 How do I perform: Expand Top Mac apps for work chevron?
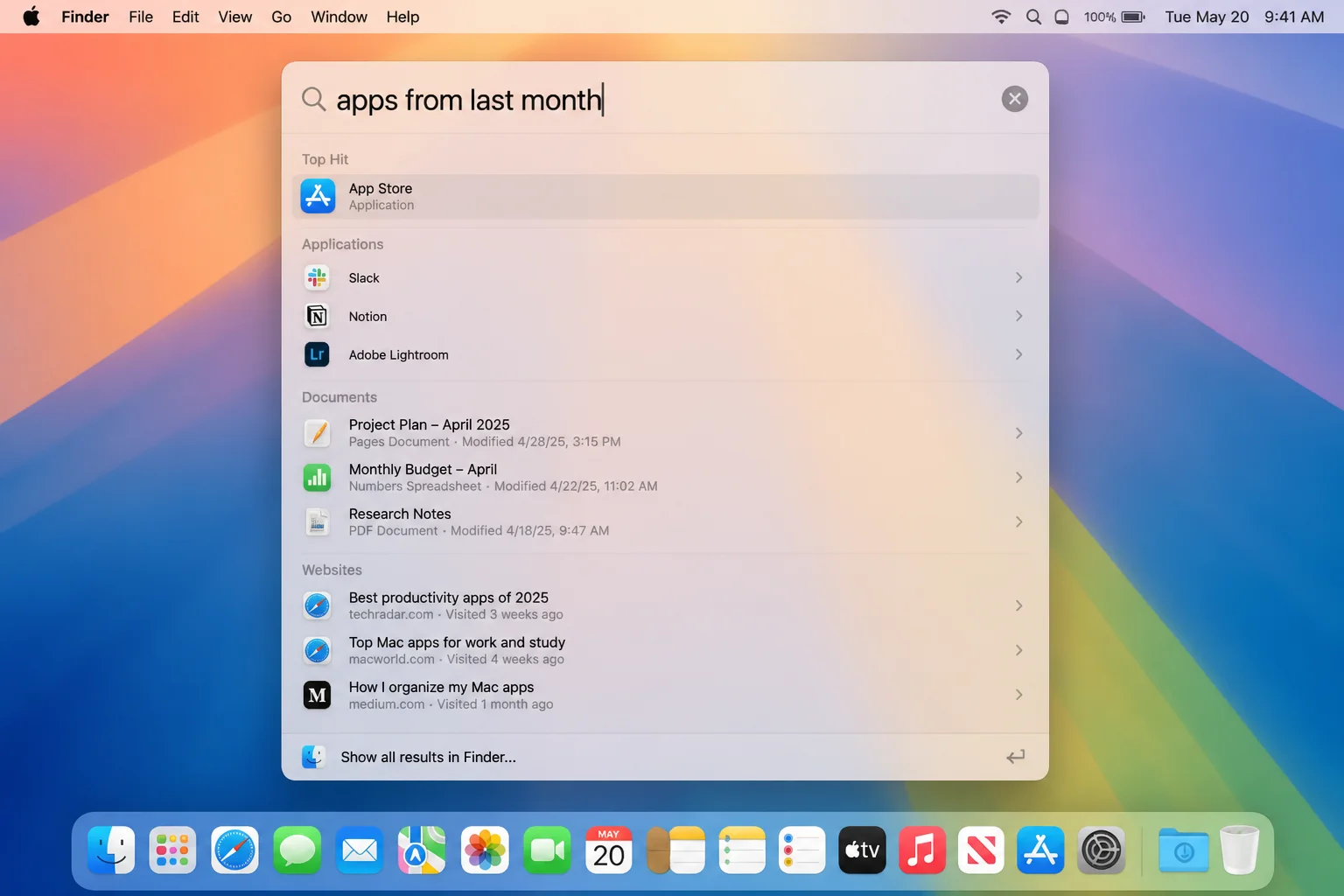1018,650
